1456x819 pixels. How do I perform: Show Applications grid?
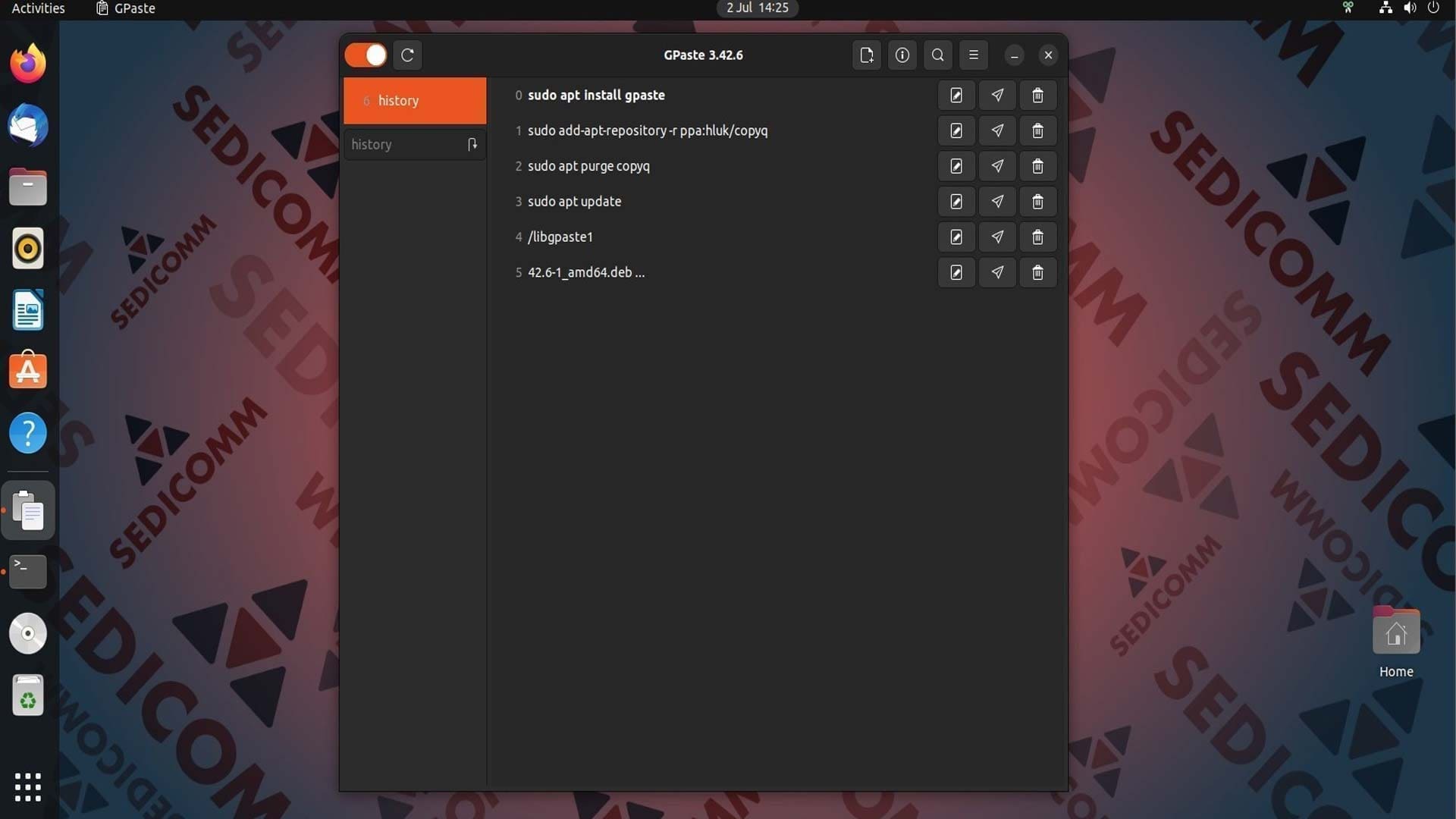[28, 787]
